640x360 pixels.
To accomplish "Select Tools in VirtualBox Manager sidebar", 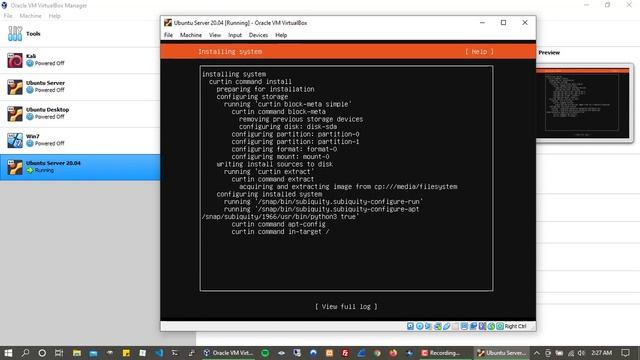I will point(80,33).
